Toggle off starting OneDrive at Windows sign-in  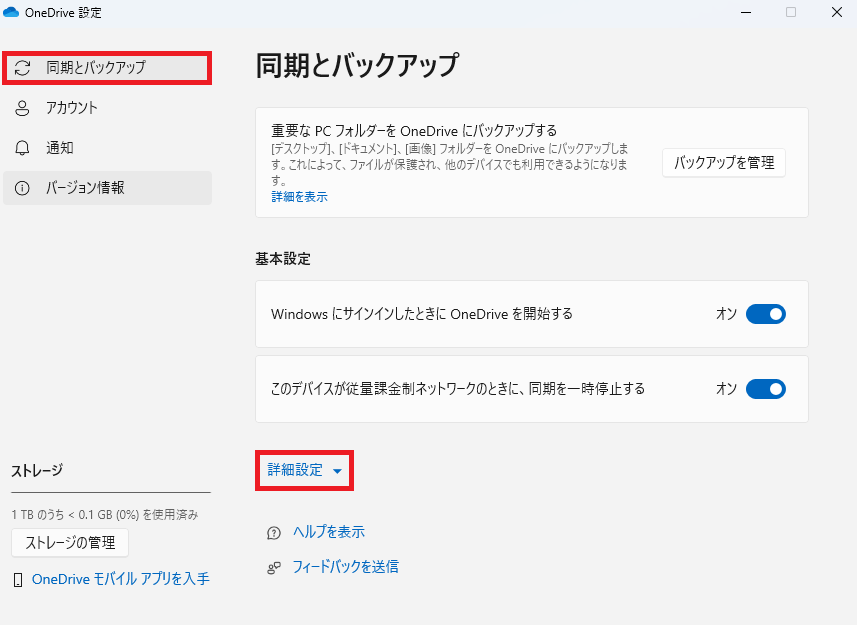click(x=765, y=314)
